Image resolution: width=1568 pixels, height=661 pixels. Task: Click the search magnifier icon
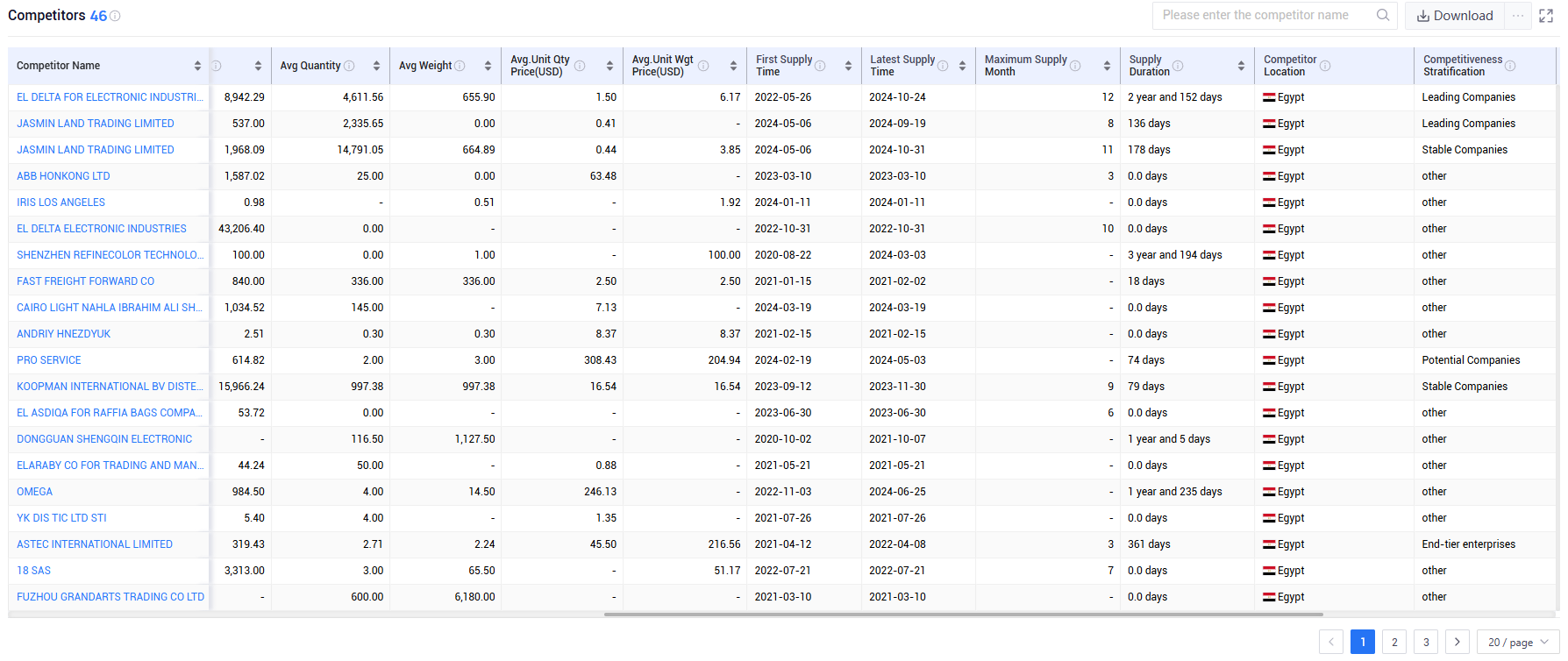coord(1383,15)
